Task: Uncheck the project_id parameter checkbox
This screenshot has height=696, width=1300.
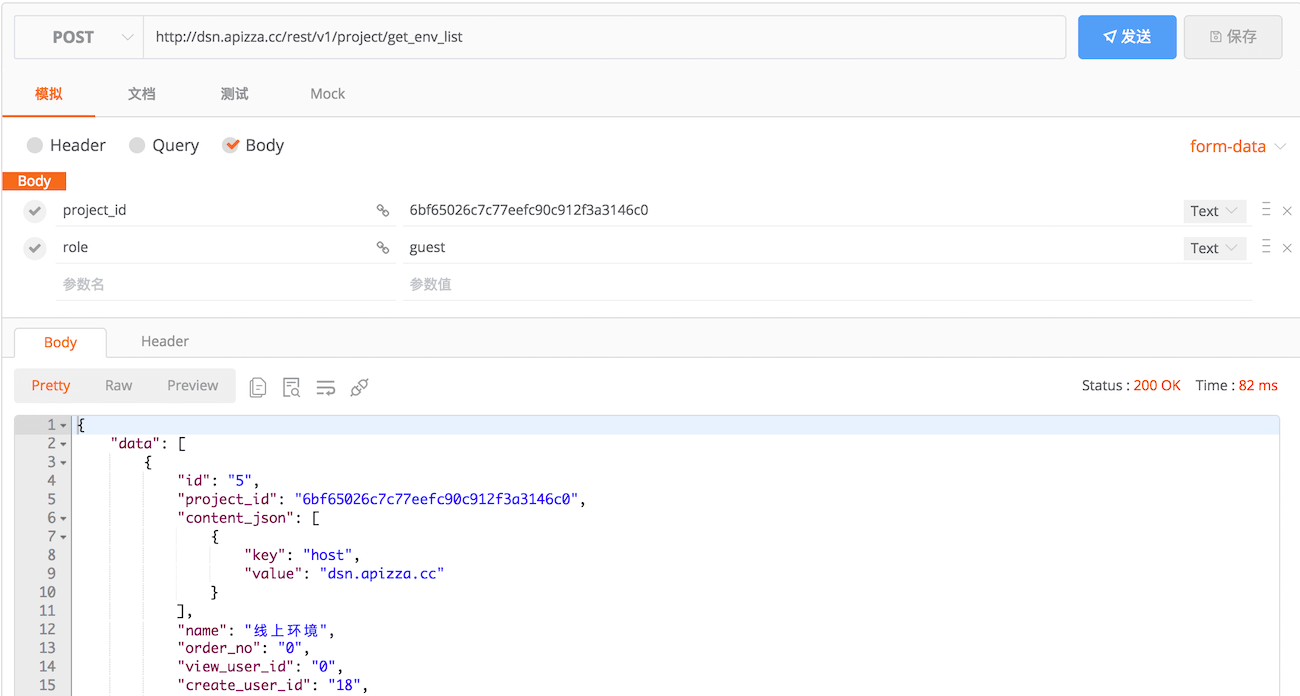Action: [35, 211]
